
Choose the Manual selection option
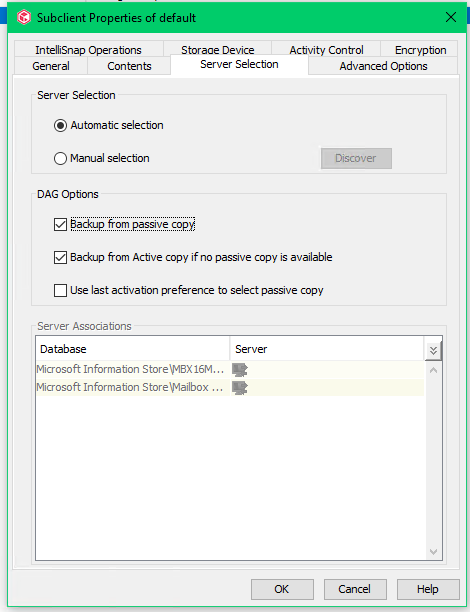click(60, 158)
